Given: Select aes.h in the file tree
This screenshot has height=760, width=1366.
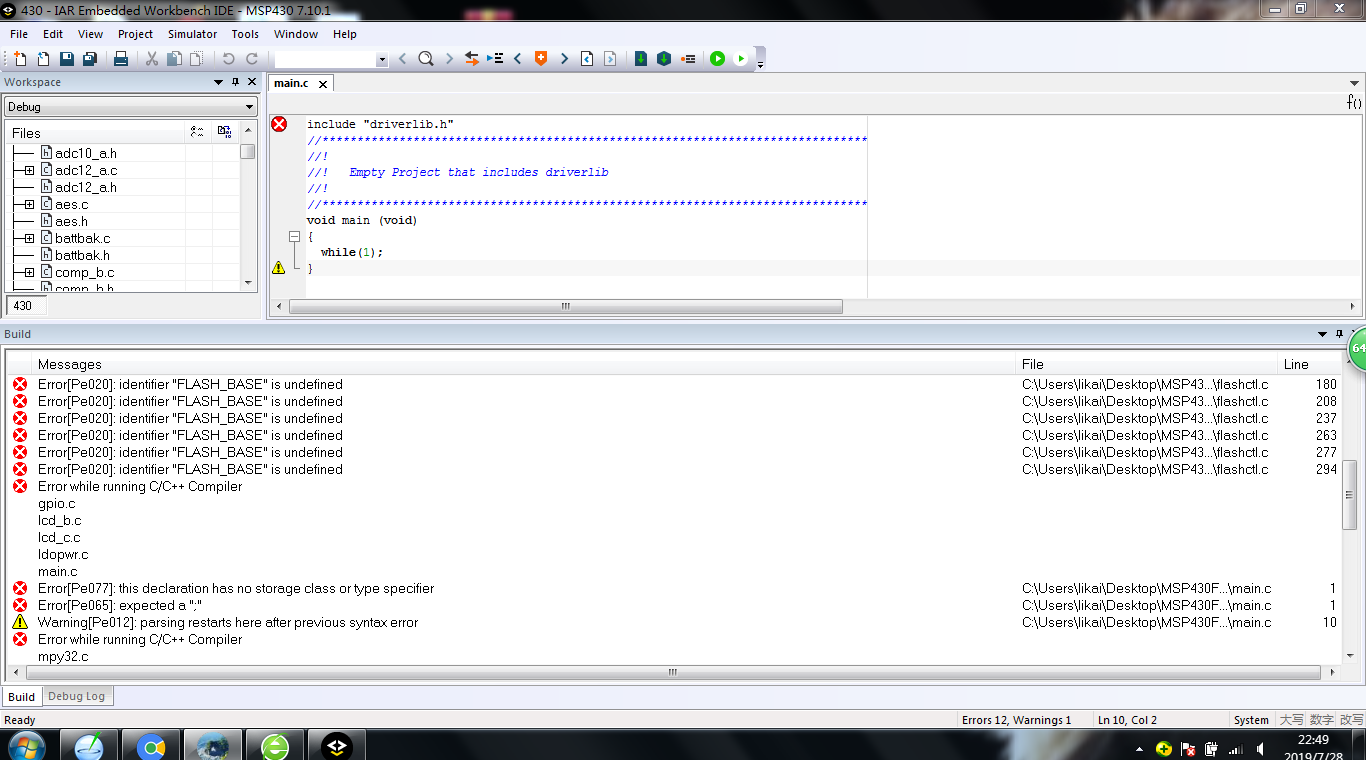Looking at the screenshot, I should [71, 221].
